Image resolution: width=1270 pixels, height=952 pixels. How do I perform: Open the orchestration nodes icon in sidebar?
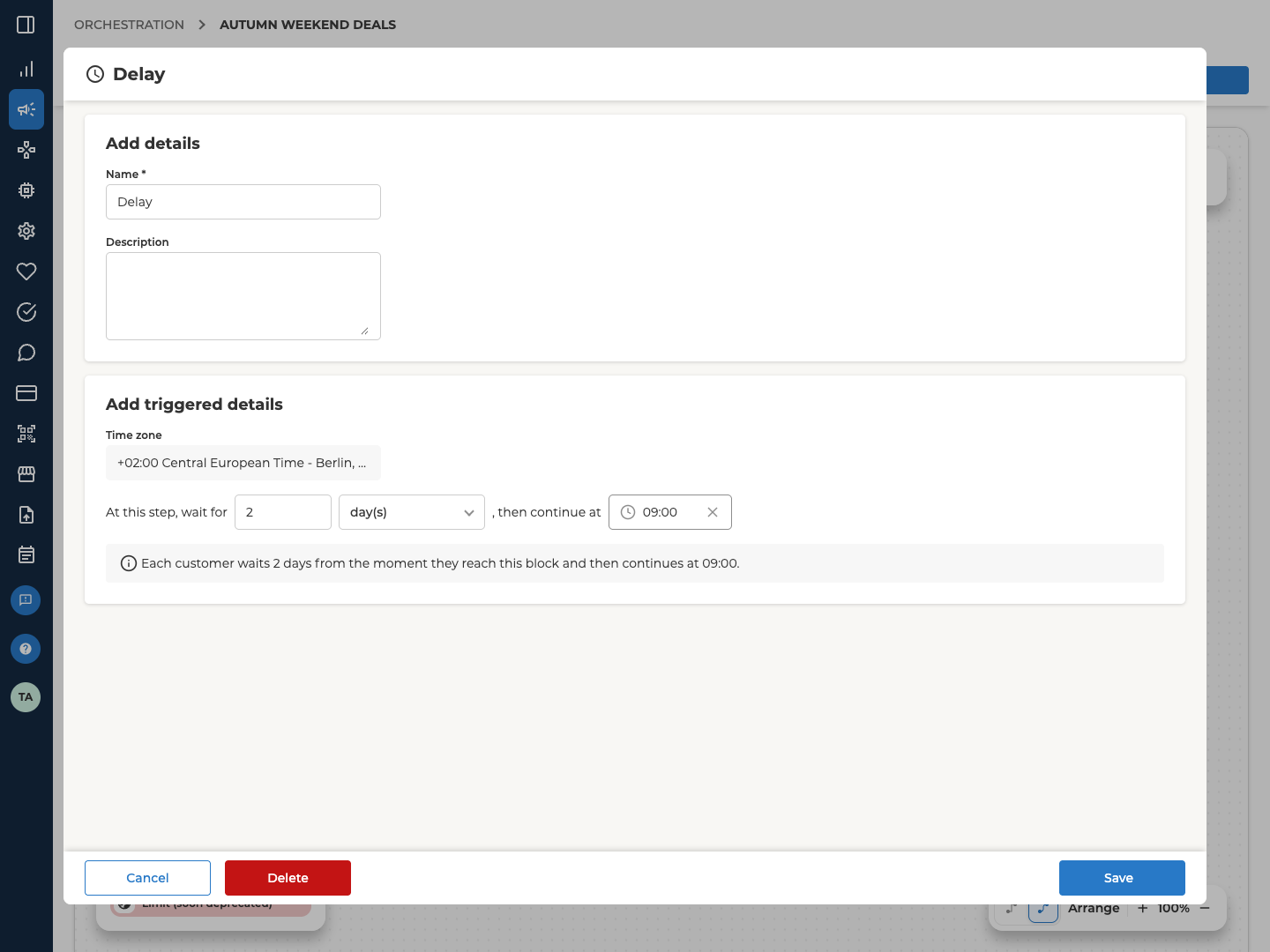(26, 150)
